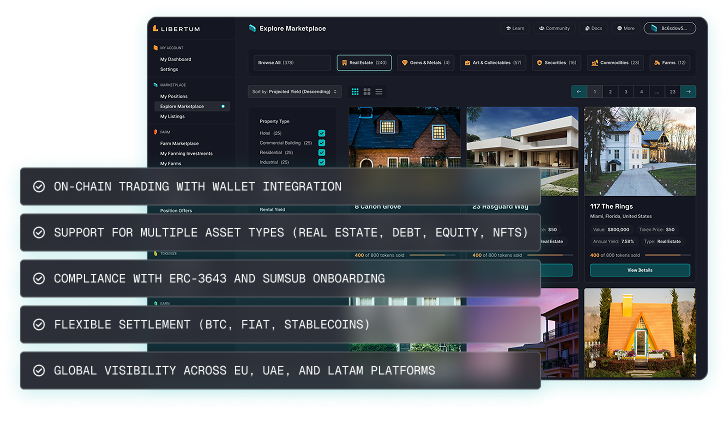Select the Farms category tab
Screen dimensions: 728x426
pos(670,63)
